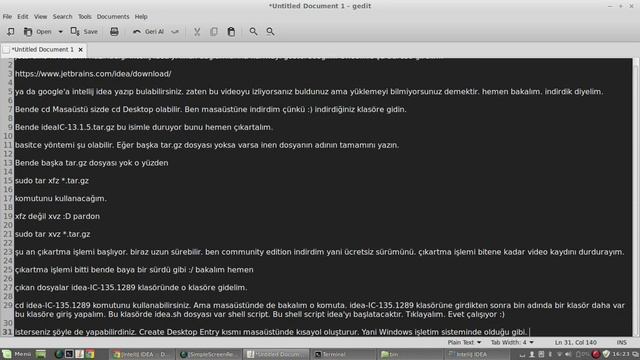Click the Chrome launcher icon in the panel
This screenshot has height=360, width=640.
tap(90, 354)
